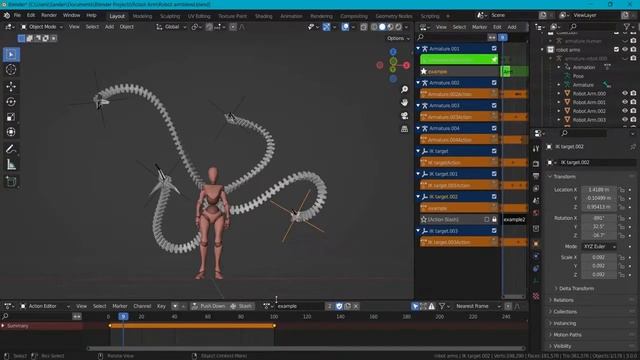Open the Object properties tab icon
The width and height of the screenshot is (640, 360).
click(x=536, y=244)
